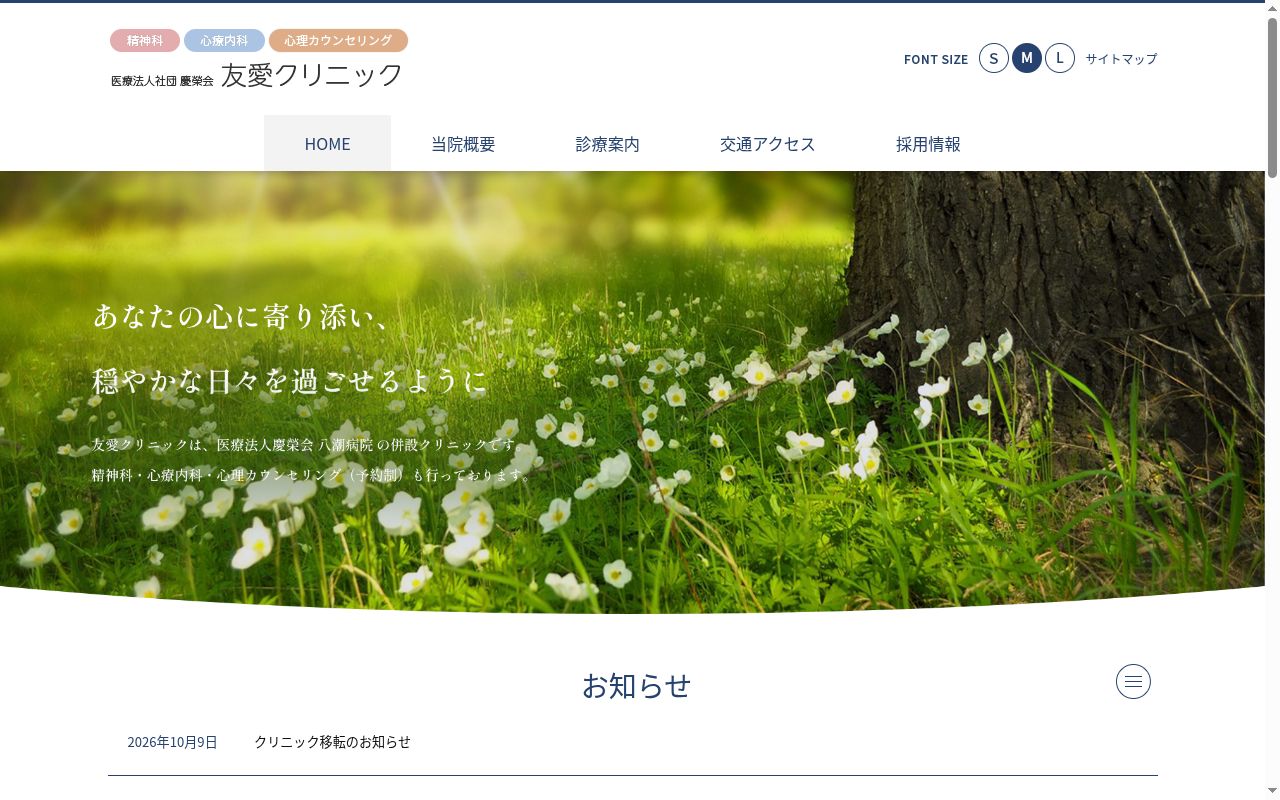Click the お知らせ section heading

pos(636,685)
